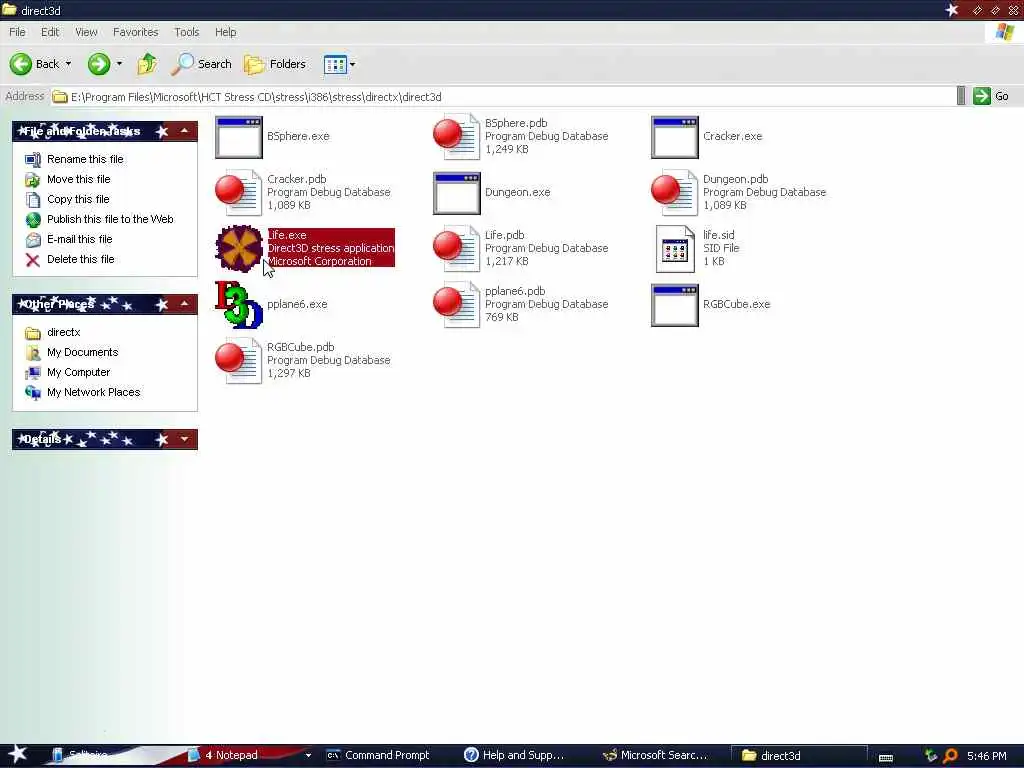Click the direct3d taskbar button
The height and width of the screenshot is (768, 1024).
tap(799, 755)
